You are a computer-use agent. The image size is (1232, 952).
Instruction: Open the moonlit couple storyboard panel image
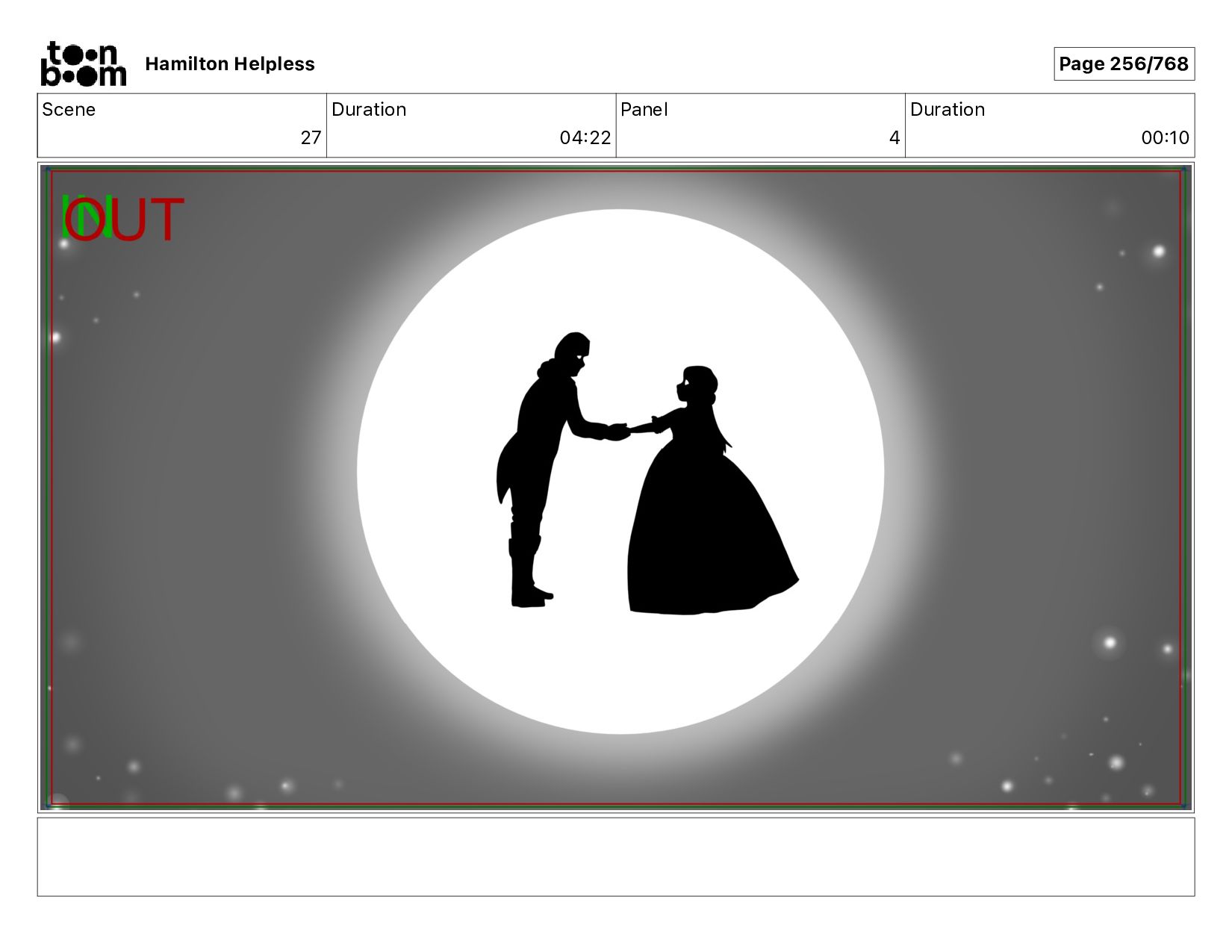(x=616, y=488)
